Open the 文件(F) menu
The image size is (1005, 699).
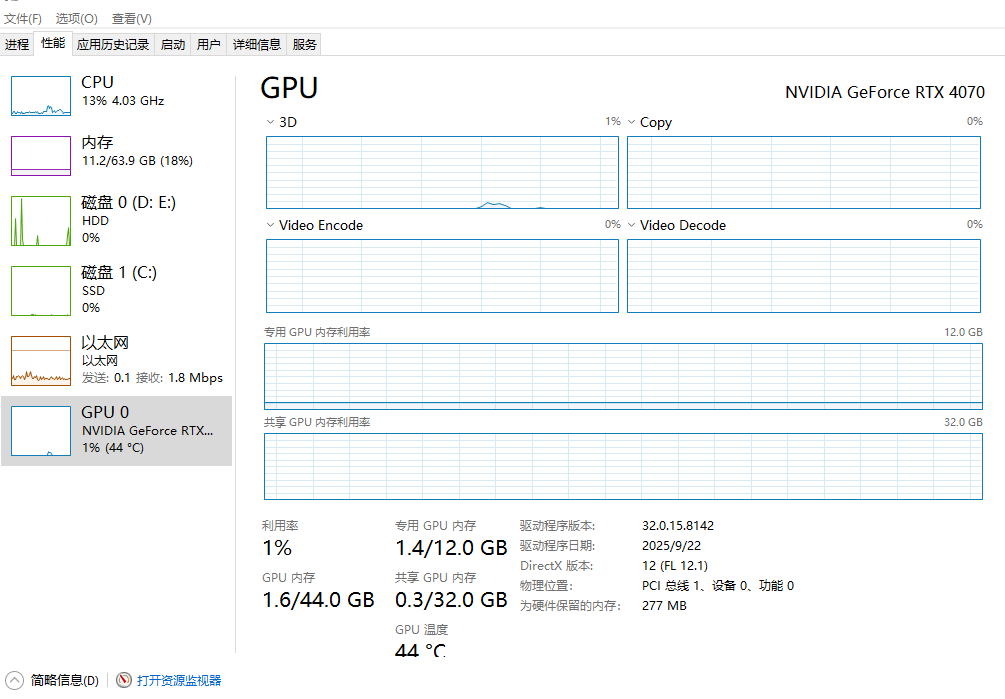tap(23, 19)
